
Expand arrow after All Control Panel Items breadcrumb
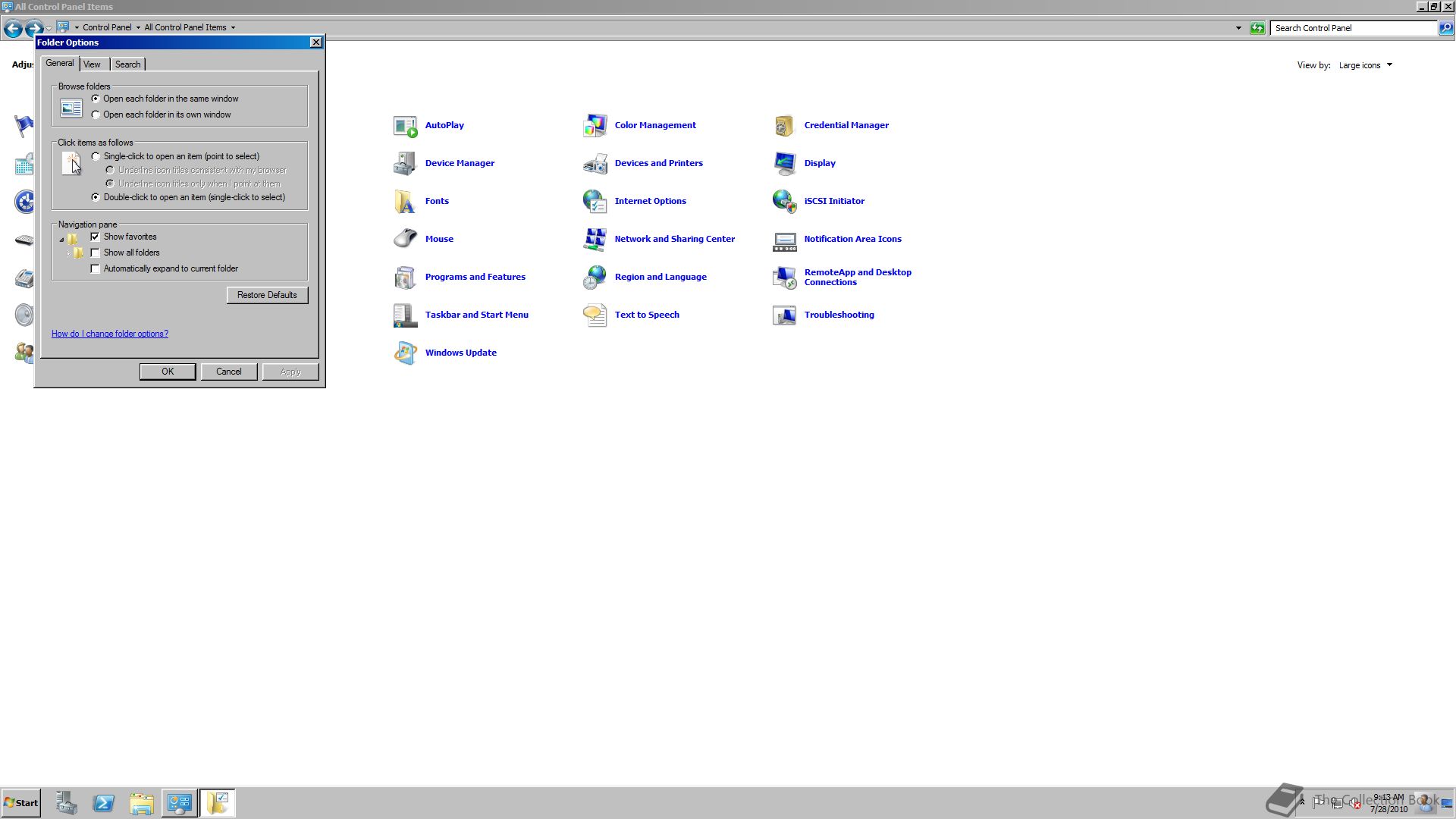coord(233,28)
